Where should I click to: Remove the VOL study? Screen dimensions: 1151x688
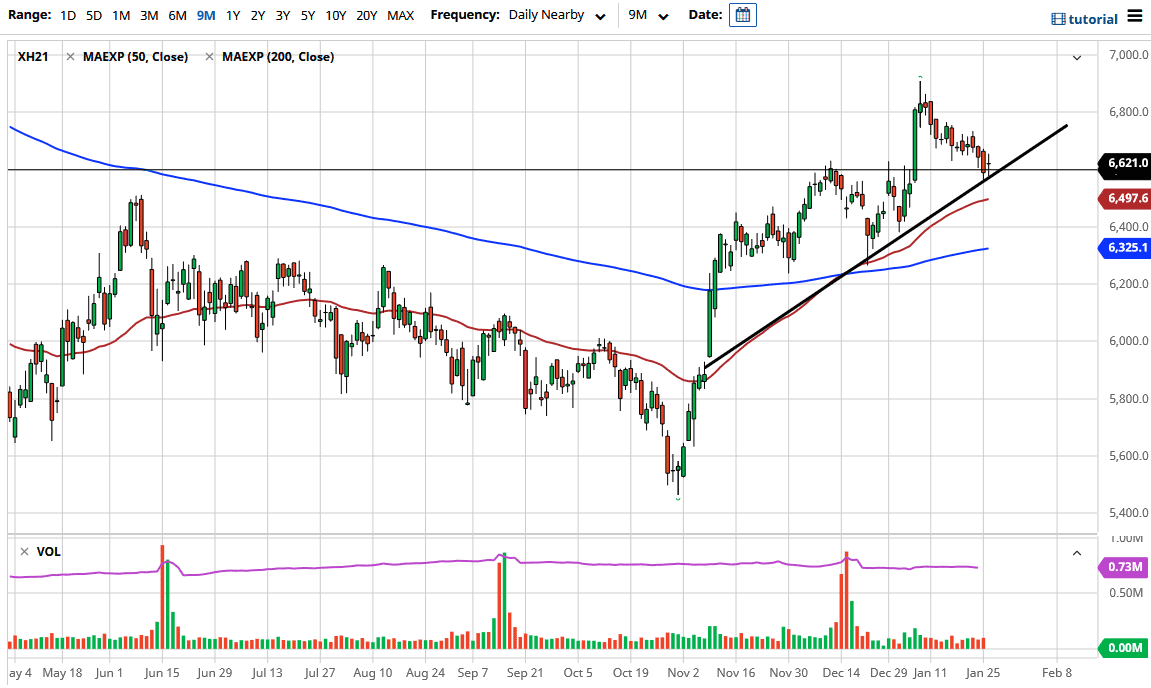(24, 551)
